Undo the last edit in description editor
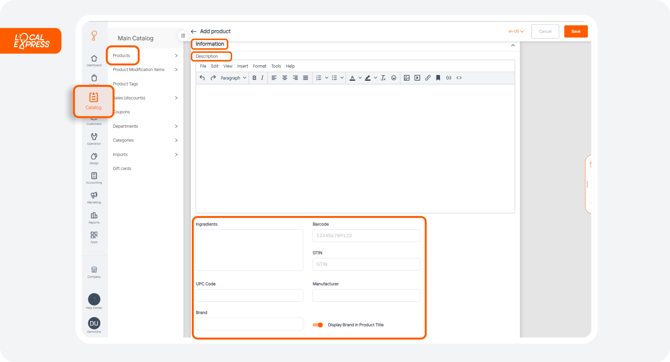This screenshot has height=362, width=670. click(202, 78)
